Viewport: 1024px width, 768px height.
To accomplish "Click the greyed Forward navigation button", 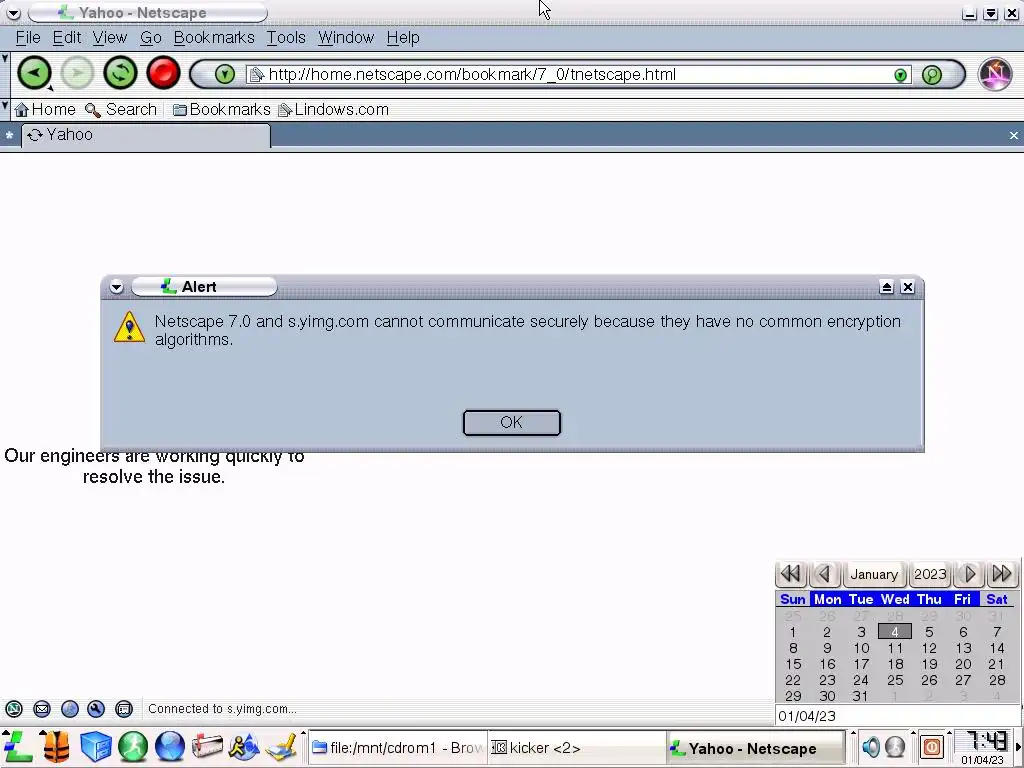I will pyautogui.click(x=77, y=73).
